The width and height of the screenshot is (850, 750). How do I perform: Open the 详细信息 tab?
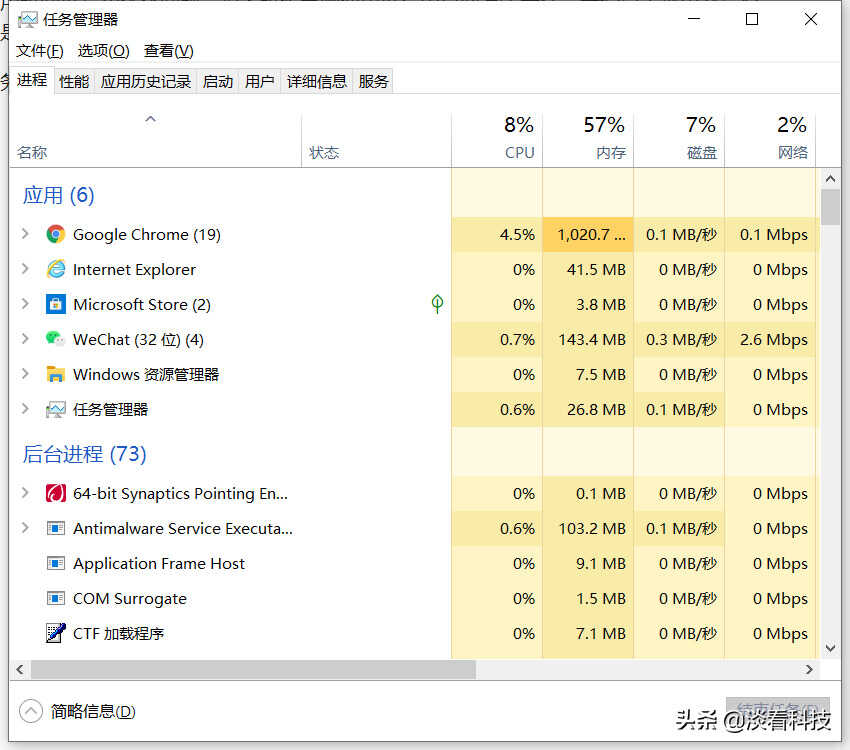pos(317,82)
